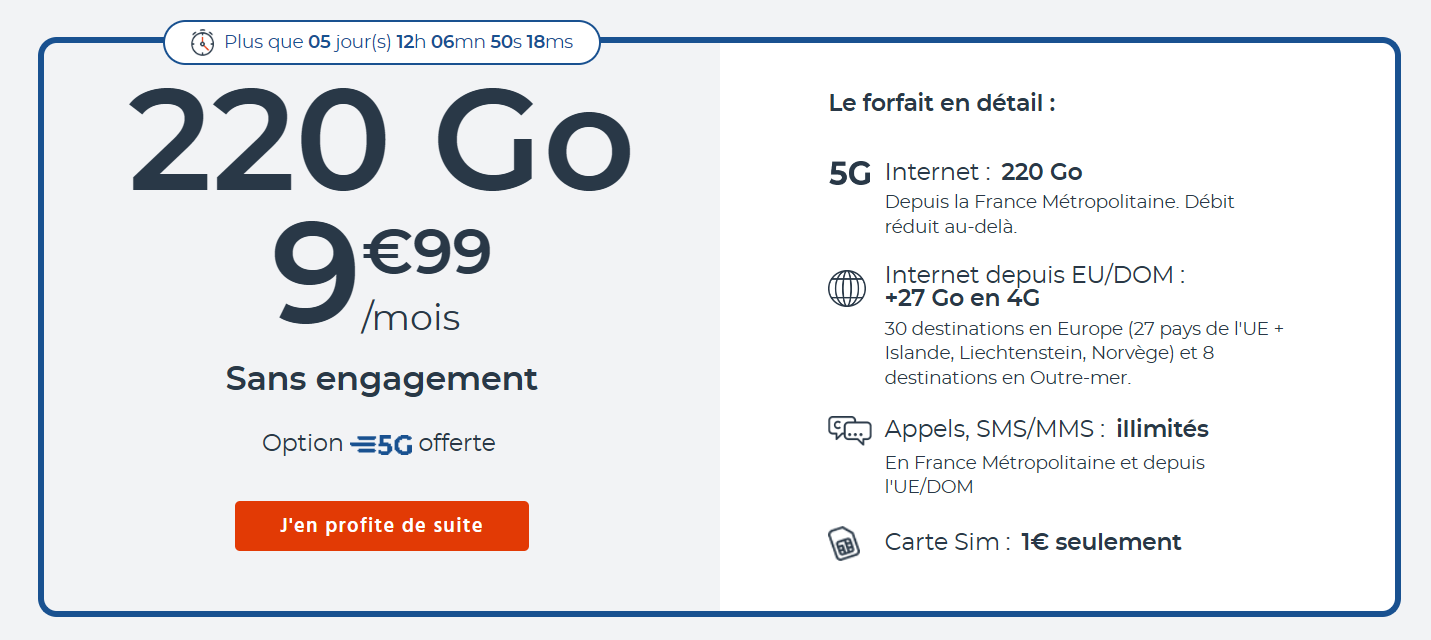
Task: Click the 30 destinations en Europe description
Action: tap(1084, 353)
